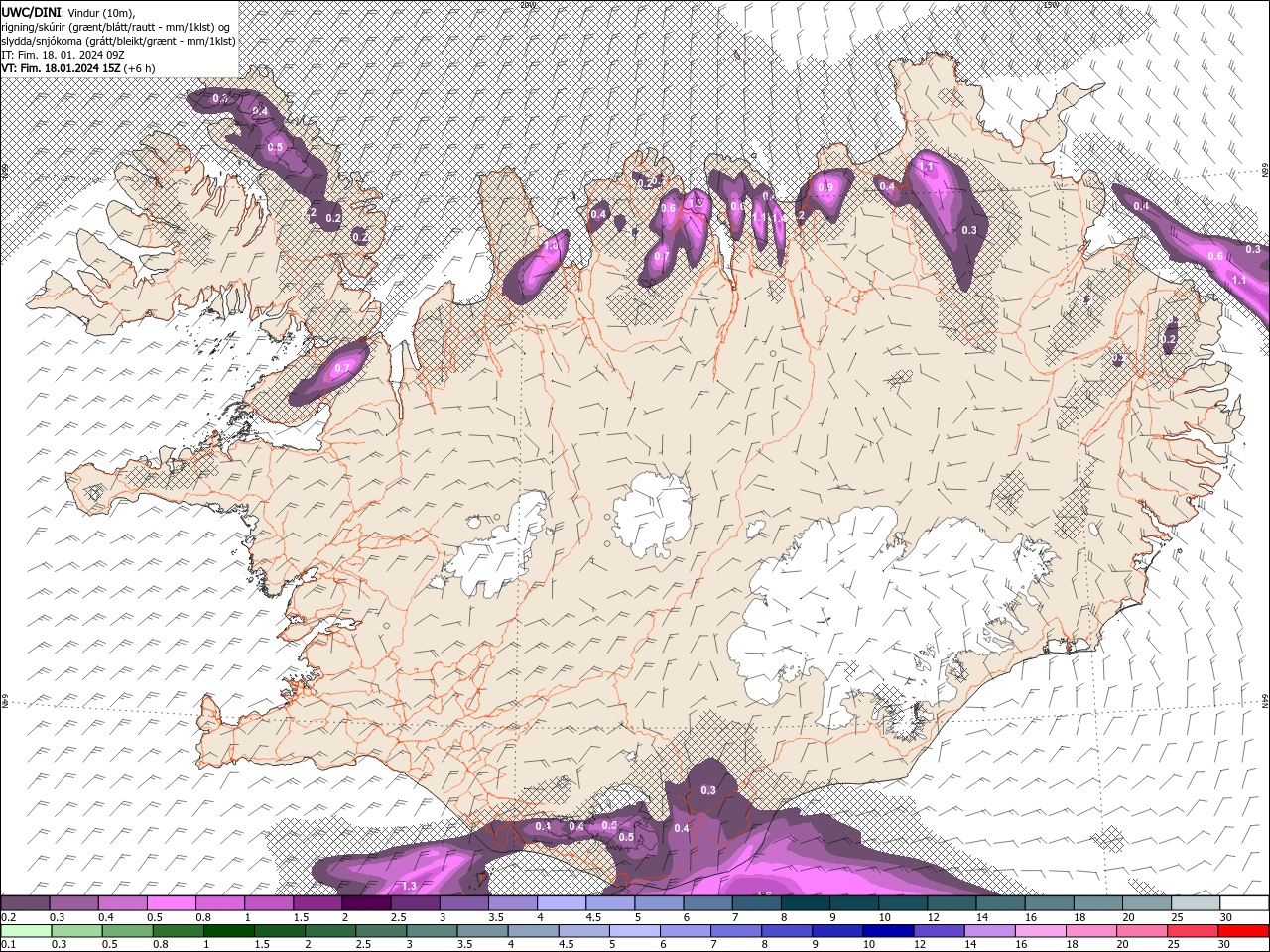Image resolution: width=1270 pixels, height=952 pixels.
Task: Click the 1.3 snowfall value off the southwest coast
Action: [409, 886]
